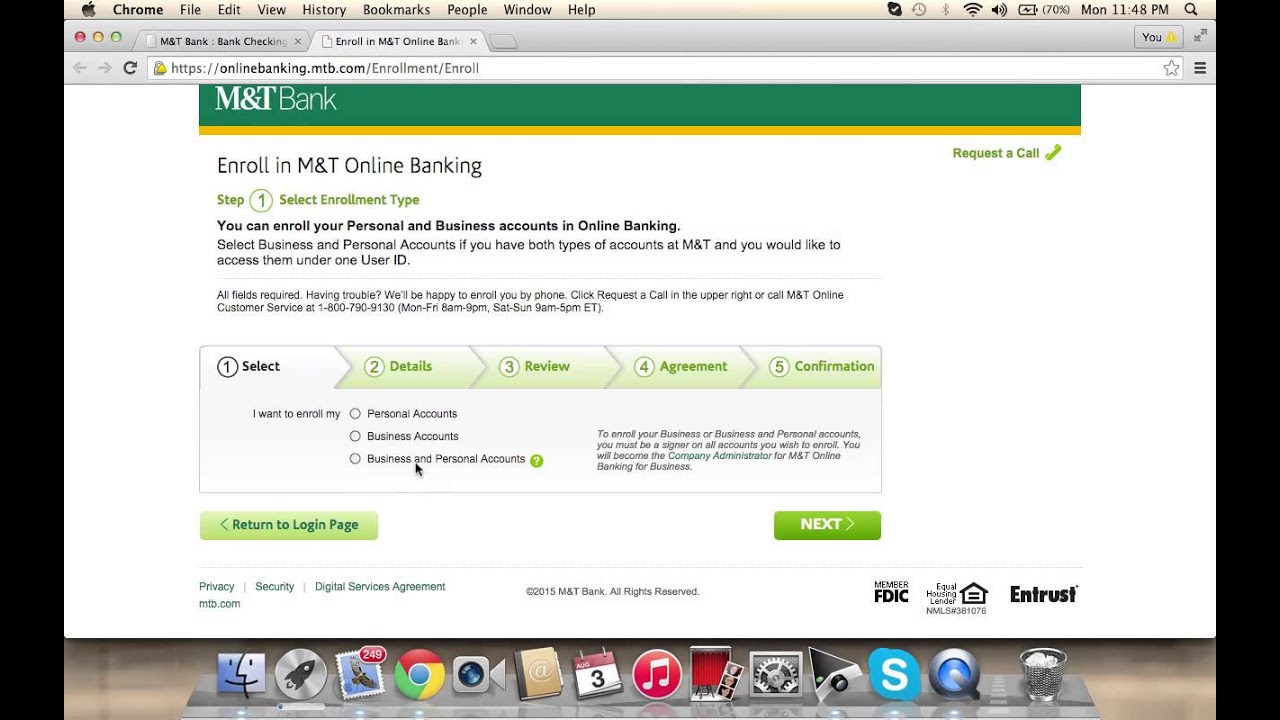The width and height of the screenshot is (1280, 720).
Task: Open Google Chrome from the dock
Action: click(419, 675)
